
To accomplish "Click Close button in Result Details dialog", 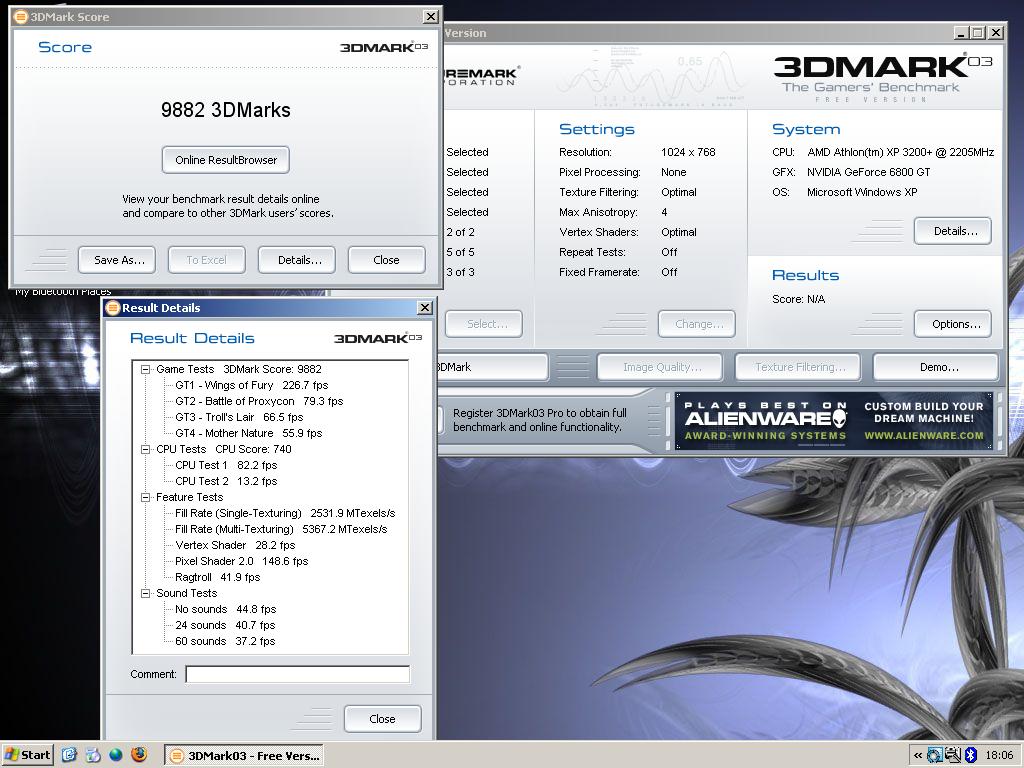I will tap(382, 719).
